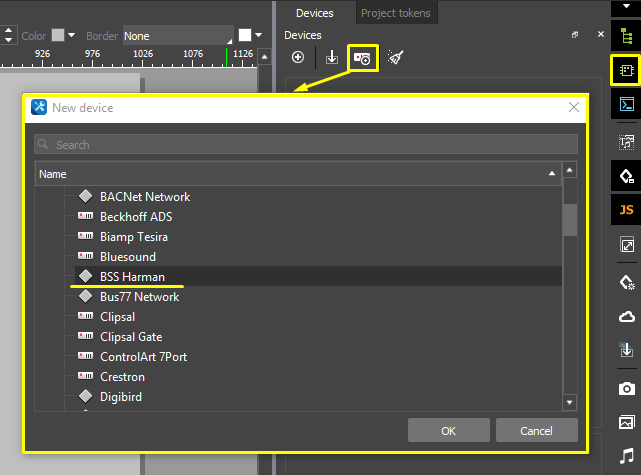
Task: Open the project tree icon in sidebar
Action: 626,35
